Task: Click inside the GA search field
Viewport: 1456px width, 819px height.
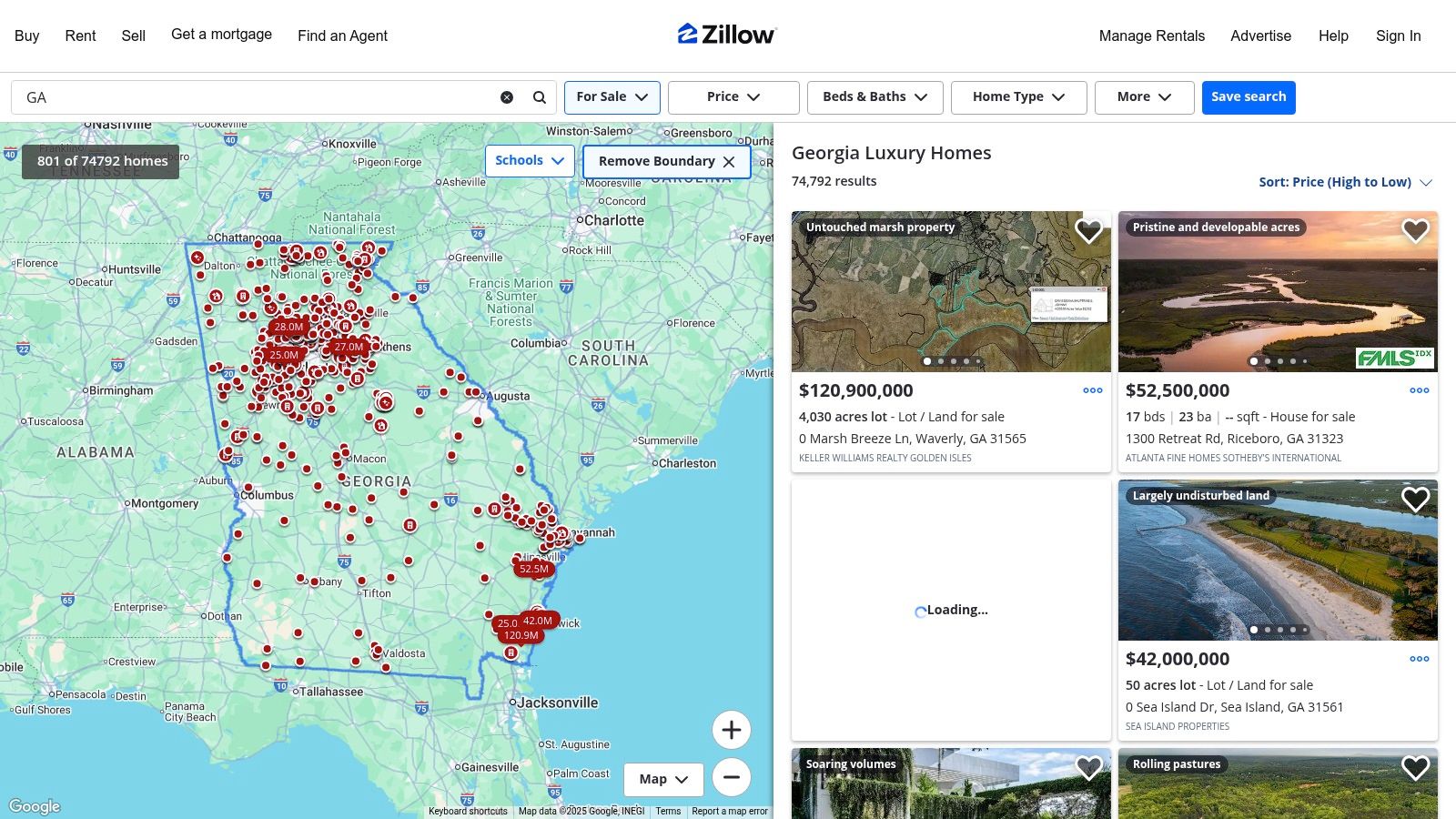Action: tap(259, 97)
